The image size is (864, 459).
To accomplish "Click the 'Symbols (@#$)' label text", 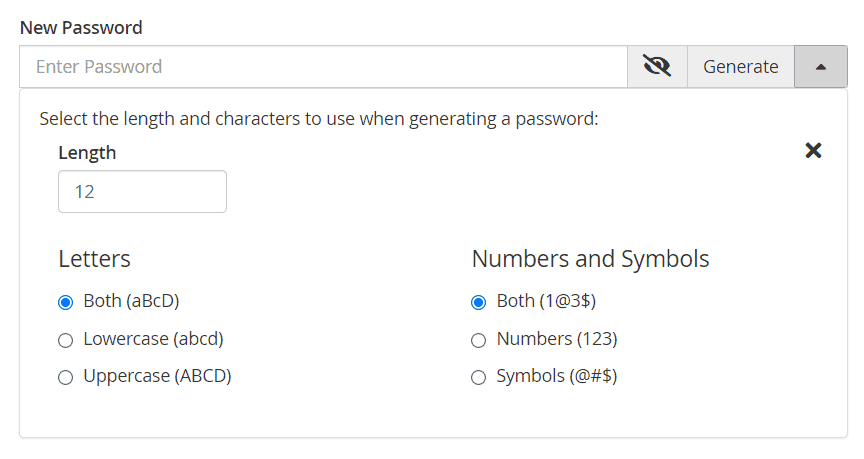I will click(x=557, y=376).
